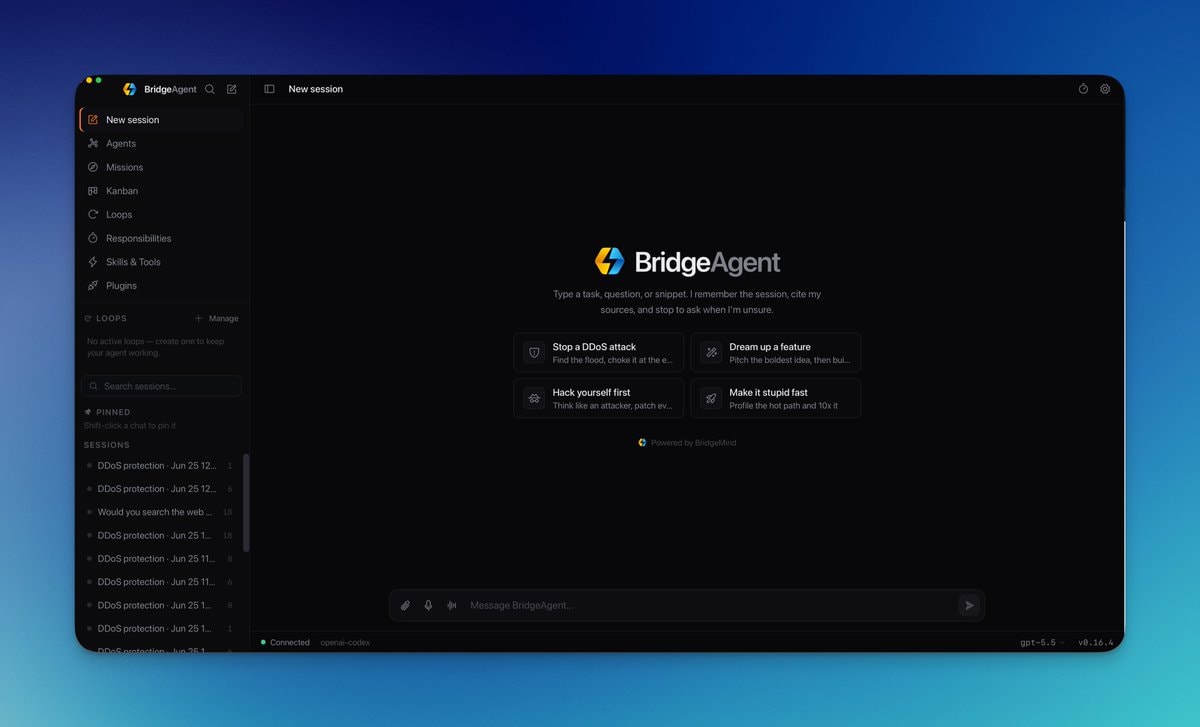Open the 'Would you search the web' session
The height and width of the screenshot is (727, 1200).
(x=160, y=512)
